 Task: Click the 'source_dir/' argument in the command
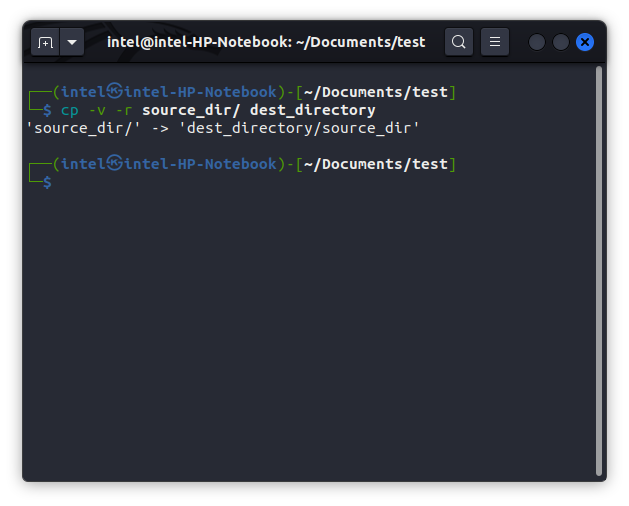coord(191,110)
